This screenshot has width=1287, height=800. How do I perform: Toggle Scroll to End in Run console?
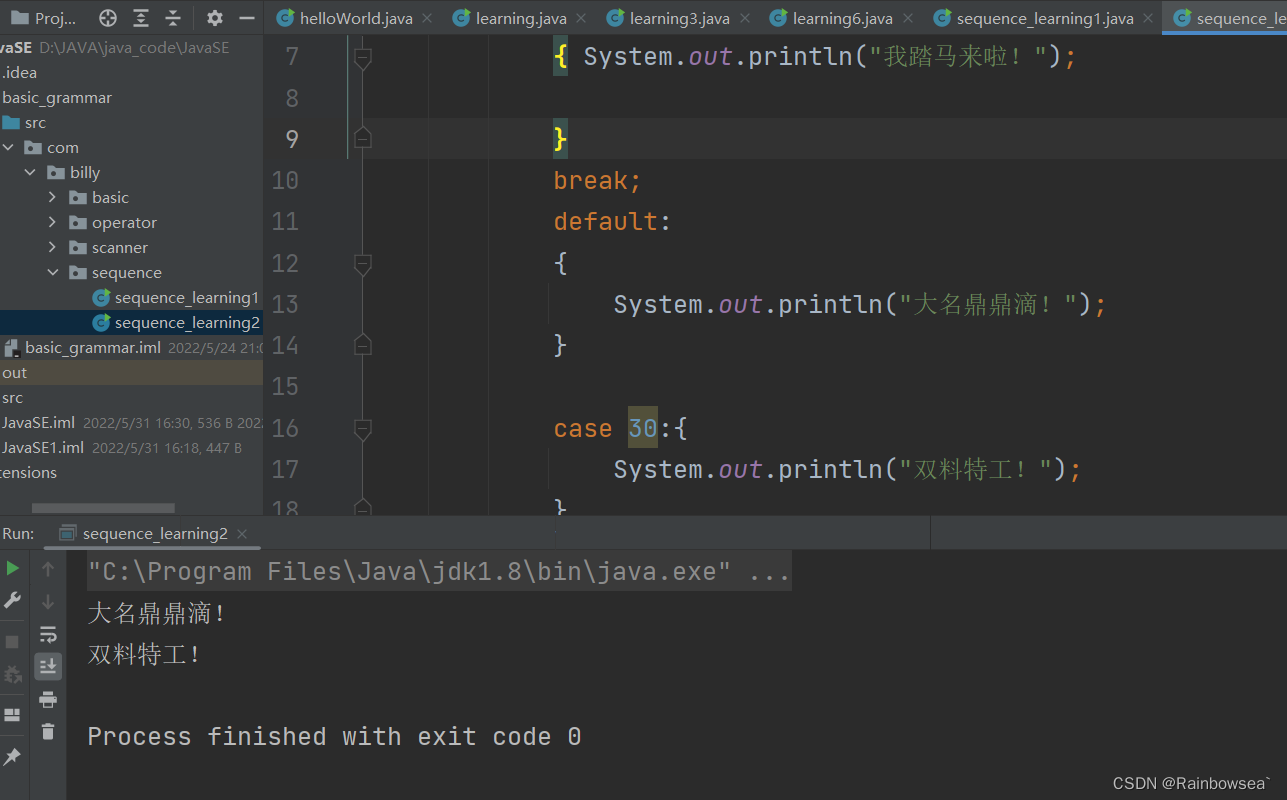pos(47,666)
